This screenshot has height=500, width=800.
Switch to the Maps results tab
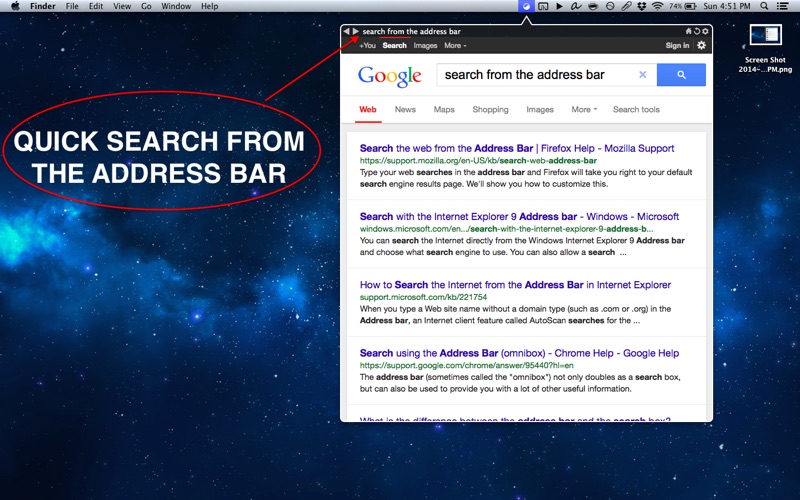point(444,109)
